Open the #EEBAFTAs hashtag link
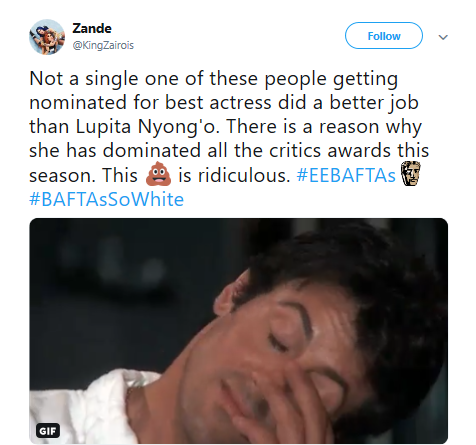 coord(346,175)
